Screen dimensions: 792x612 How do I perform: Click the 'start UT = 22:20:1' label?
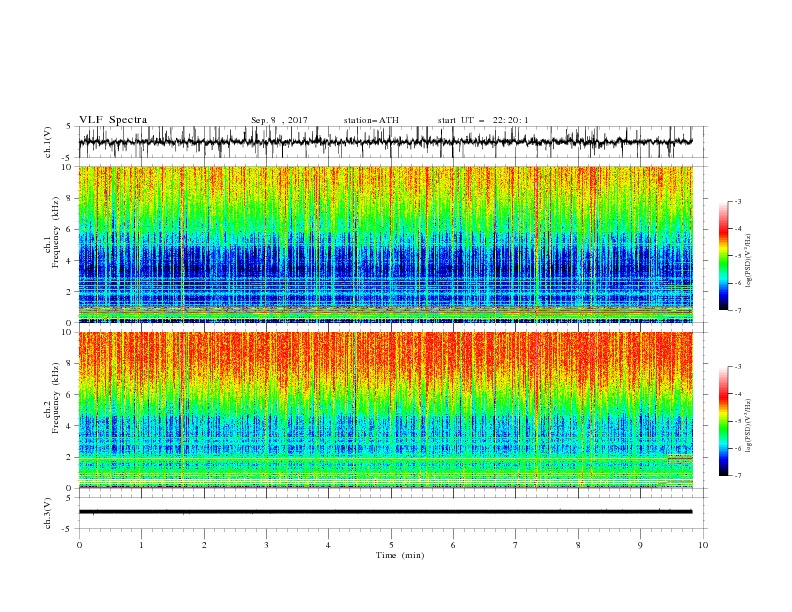point(483,120)
